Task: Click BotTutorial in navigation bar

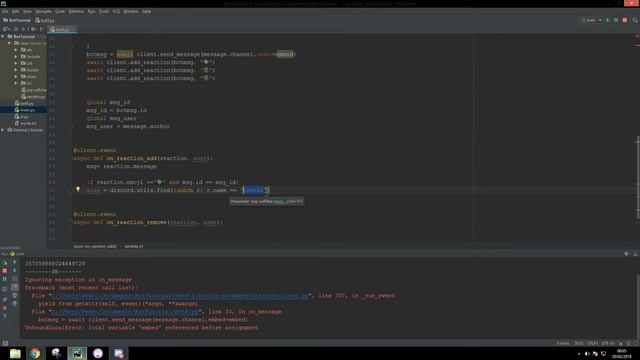Action: 17,20
